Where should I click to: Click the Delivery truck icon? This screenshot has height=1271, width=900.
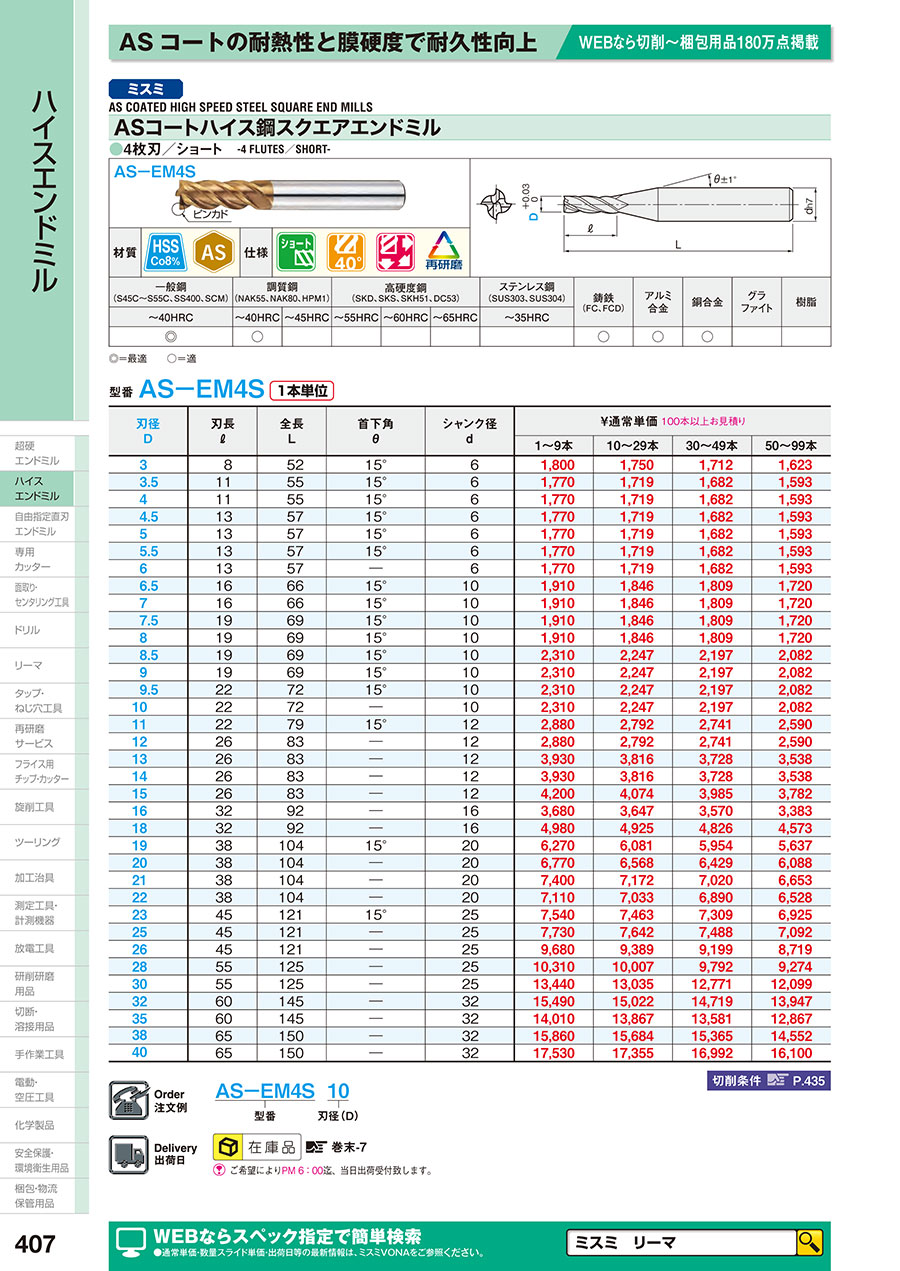click(x=127, y=1154)
